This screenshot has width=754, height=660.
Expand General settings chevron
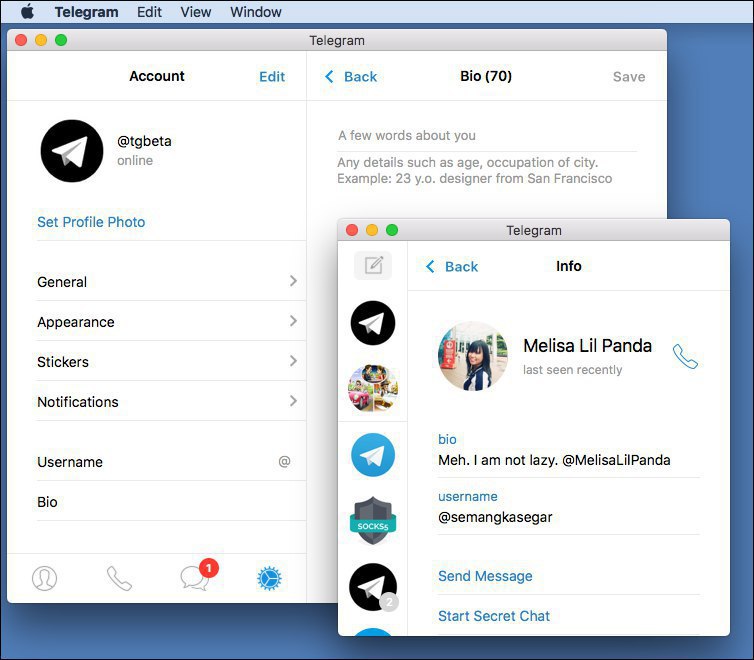[293, 281]
